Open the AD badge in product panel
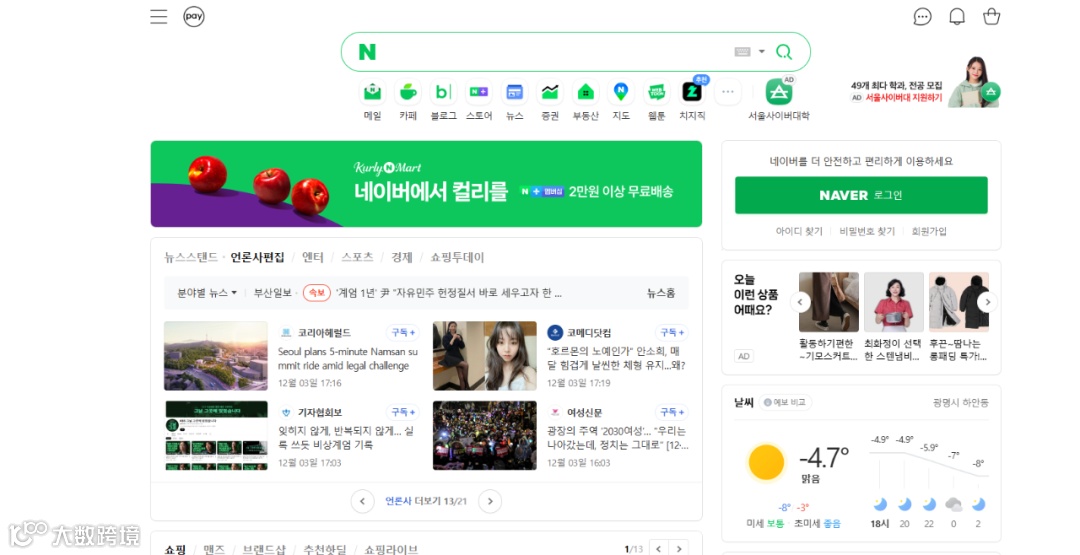This screenshot has width=1080, height=555. (x=744, y=356)
